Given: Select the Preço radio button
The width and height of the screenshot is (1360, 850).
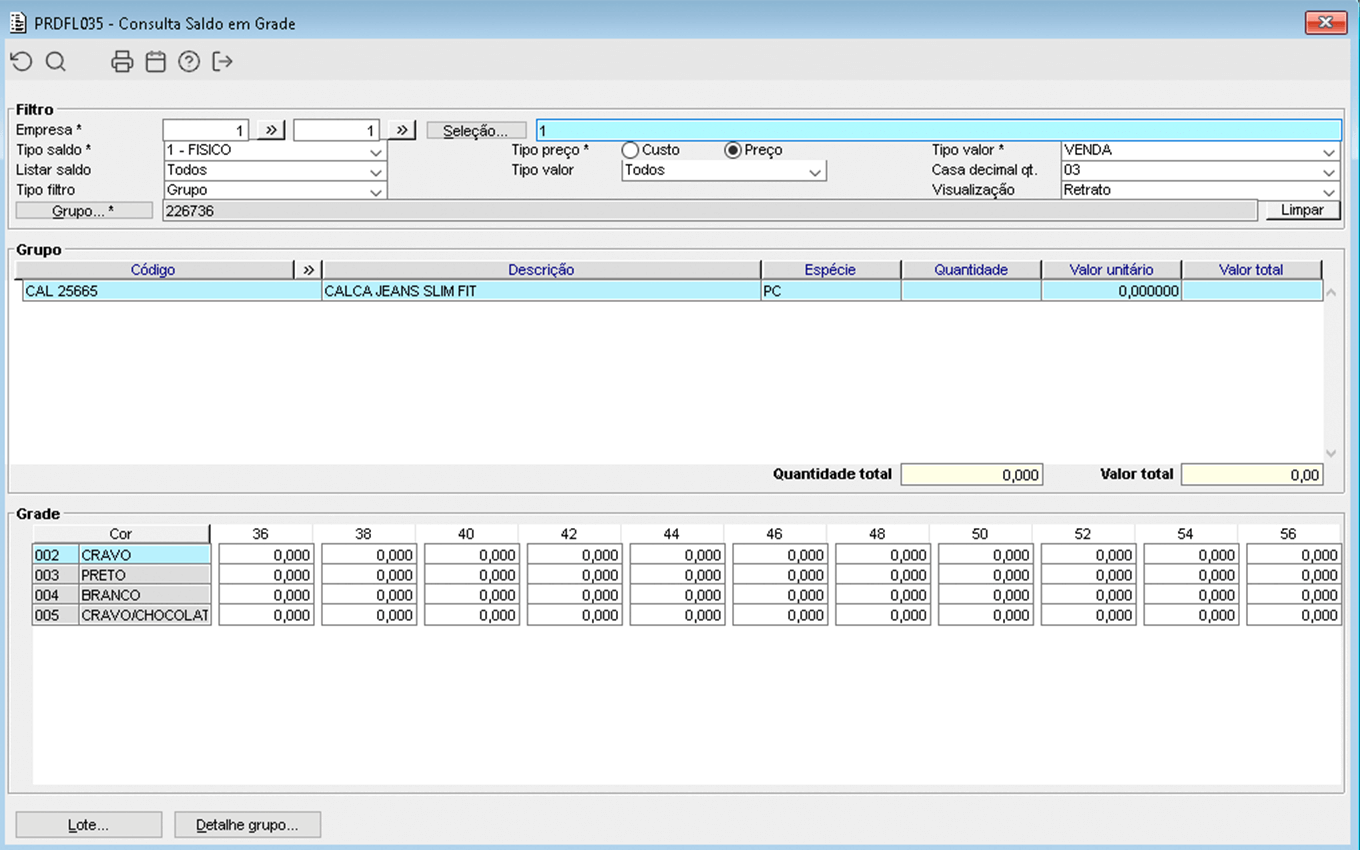Looking at the screenshot, I should point(733,150).
